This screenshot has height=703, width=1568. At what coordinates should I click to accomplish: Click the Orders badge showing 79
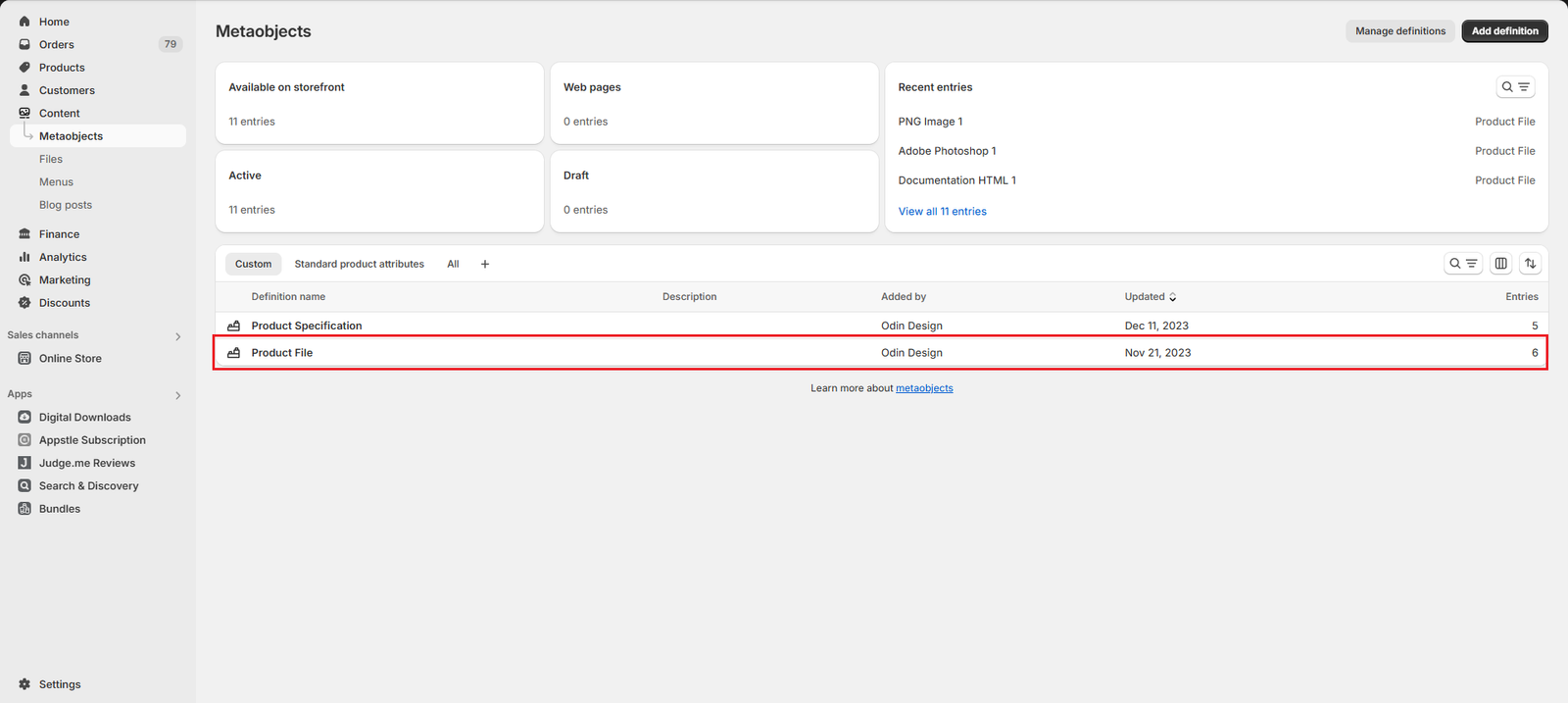point(171,44)
